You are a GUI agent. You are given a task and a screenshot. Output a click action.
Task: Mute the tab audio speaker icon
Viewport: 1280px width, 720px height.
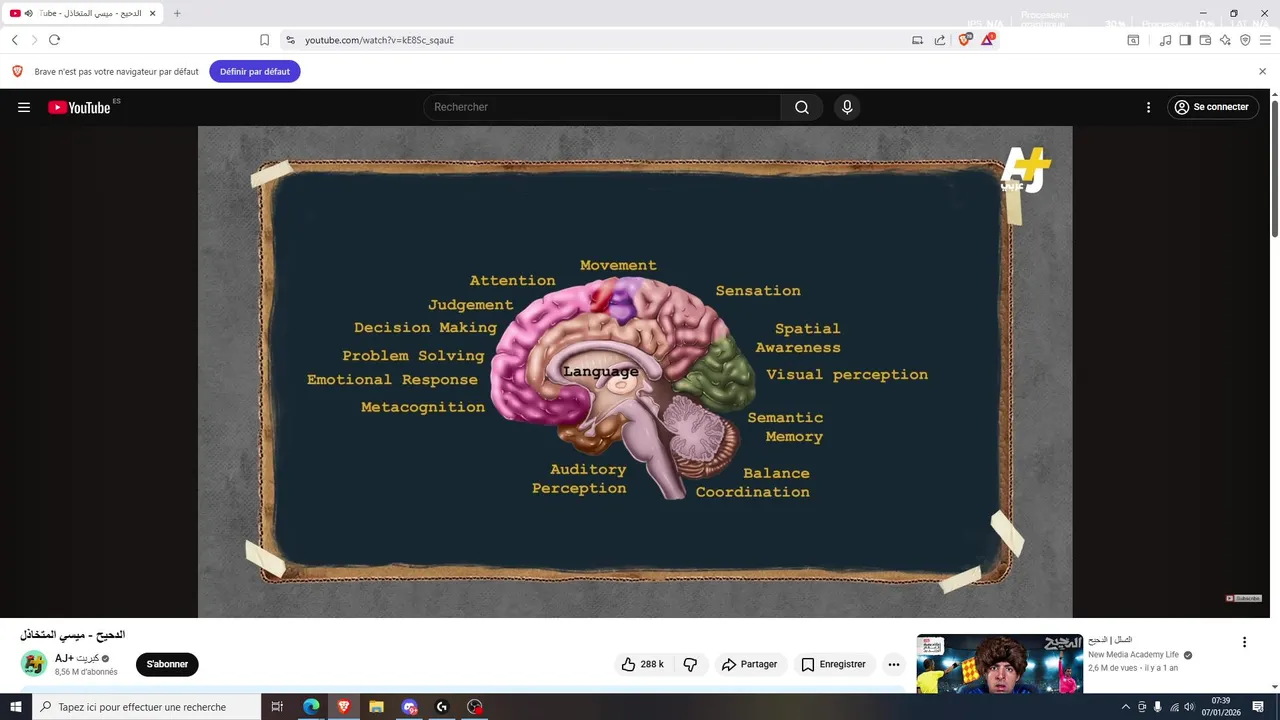[28, 13]
